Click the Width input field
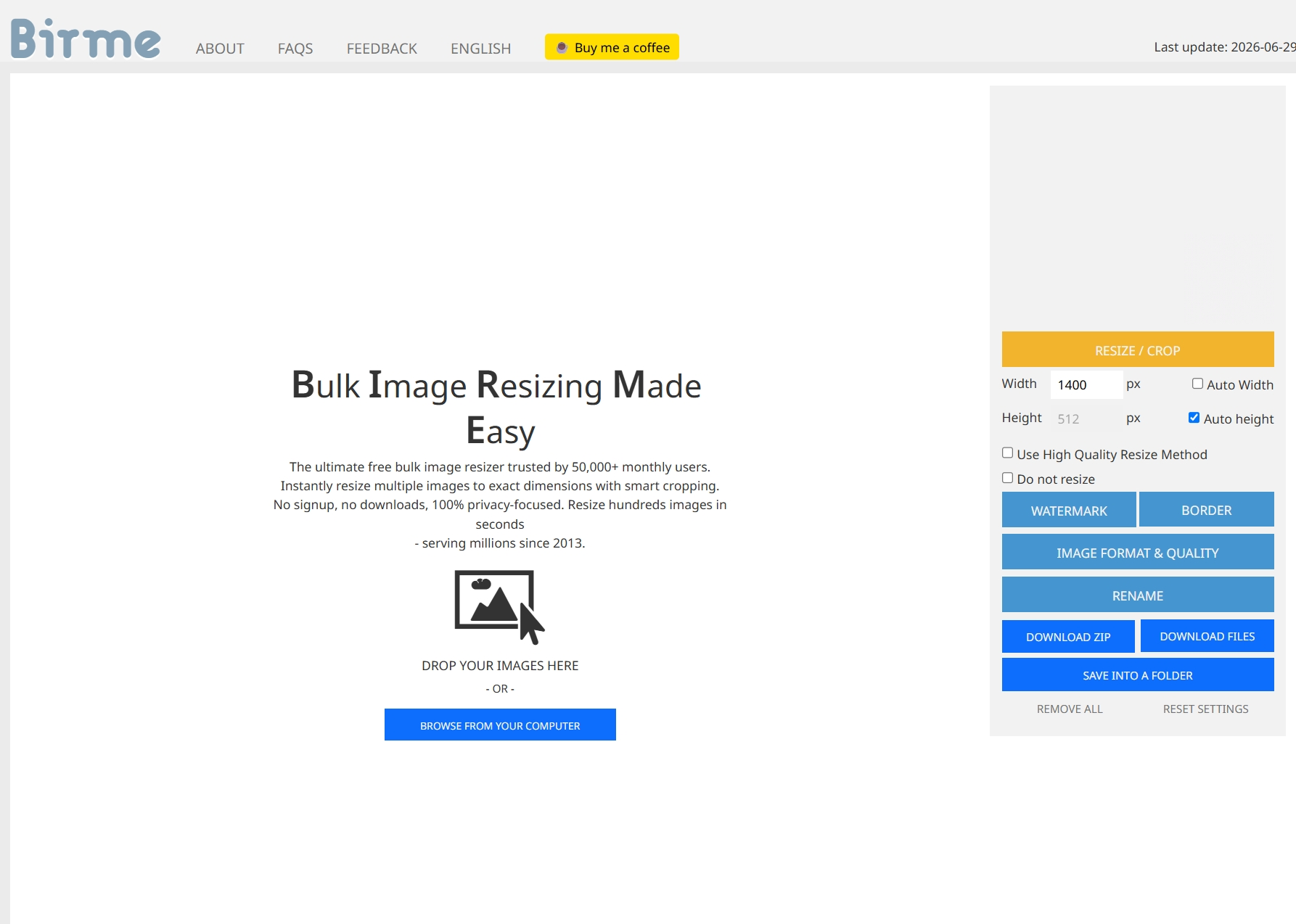 tap(1086, 384)
